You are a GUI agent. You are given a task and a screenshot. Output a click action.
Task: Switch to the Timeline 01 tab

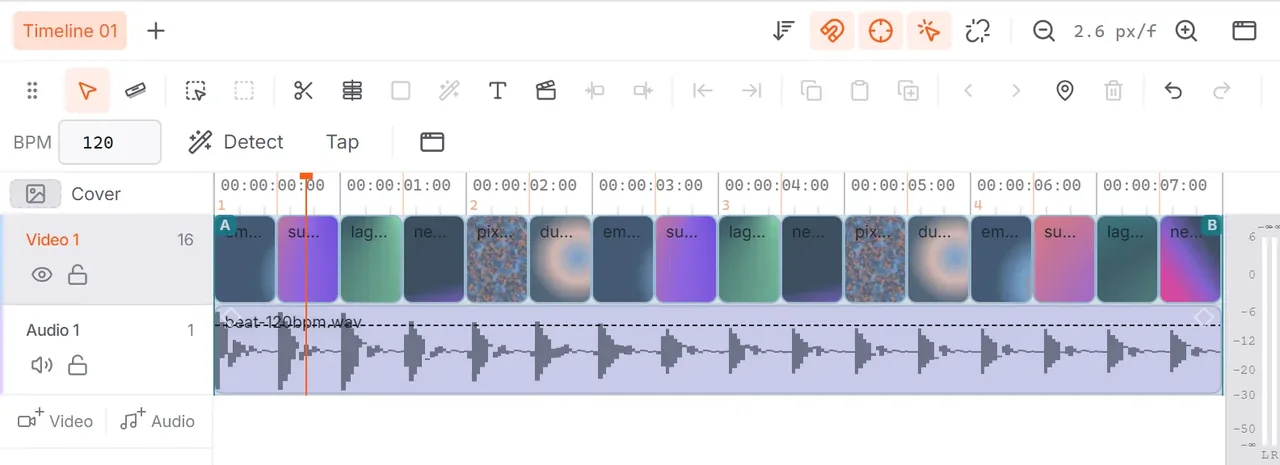pos(70,31)
